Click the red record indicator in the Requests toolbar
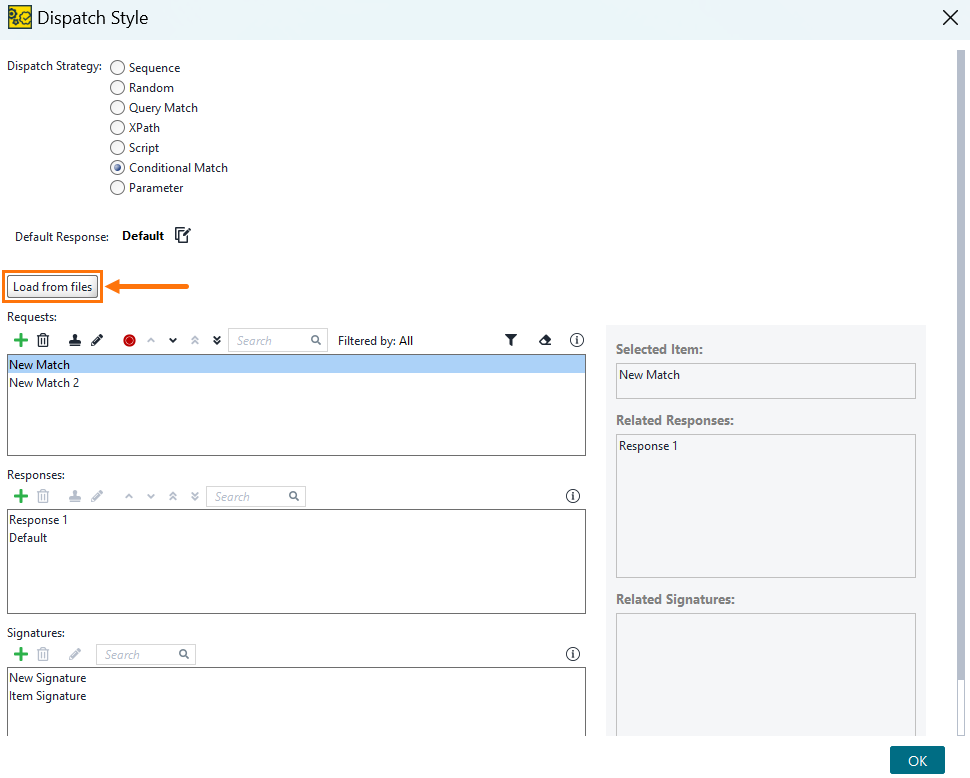The image size is (970, 778). (x=129, y=340)
